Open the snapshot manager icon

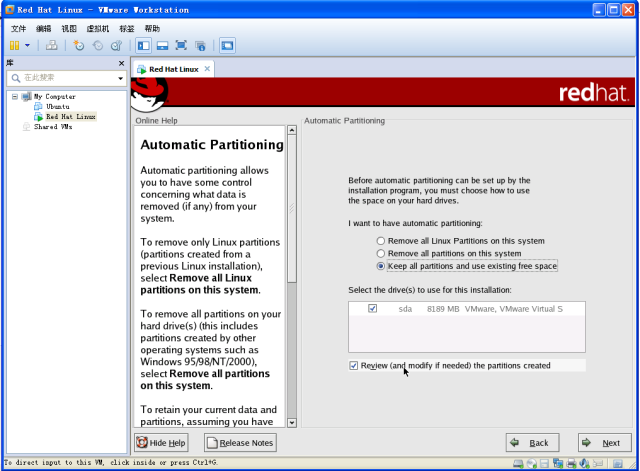117,45
